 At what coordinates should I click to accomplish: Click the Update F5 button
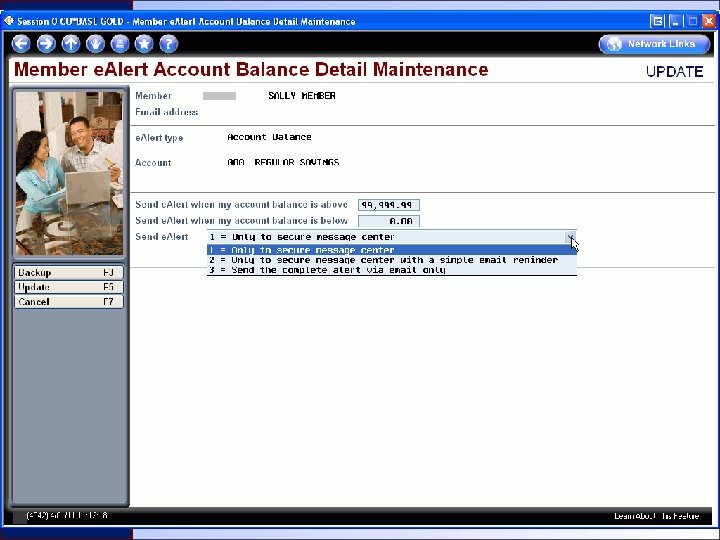(x=69, y=287)
